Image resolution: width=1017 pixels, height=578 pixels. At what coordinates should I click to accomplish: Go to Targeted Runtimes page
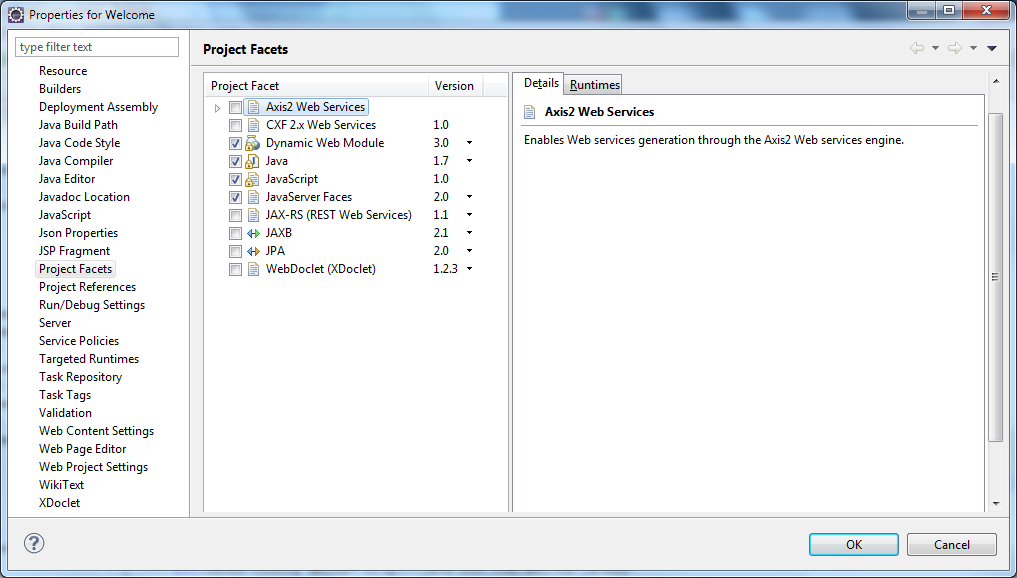89,359
